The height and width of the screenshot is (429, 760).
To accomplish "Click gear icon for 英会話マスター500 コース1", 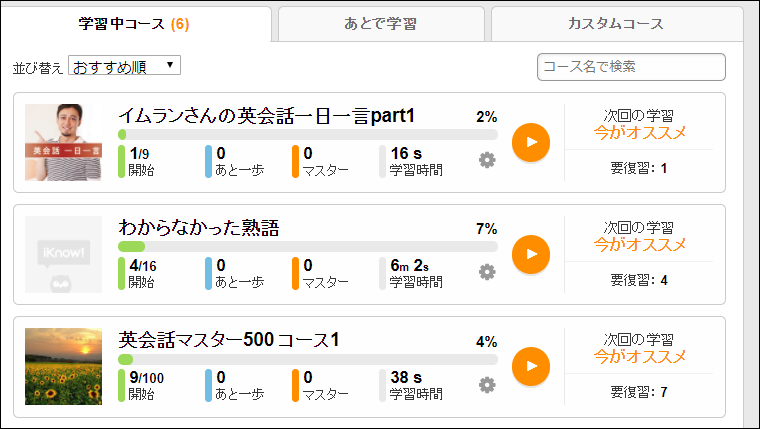I will (487, 384).
